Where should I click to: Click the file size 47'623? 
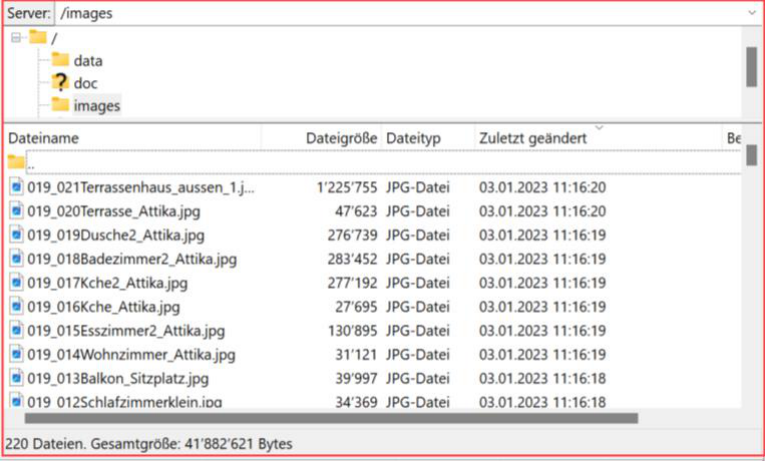[356, 211]
